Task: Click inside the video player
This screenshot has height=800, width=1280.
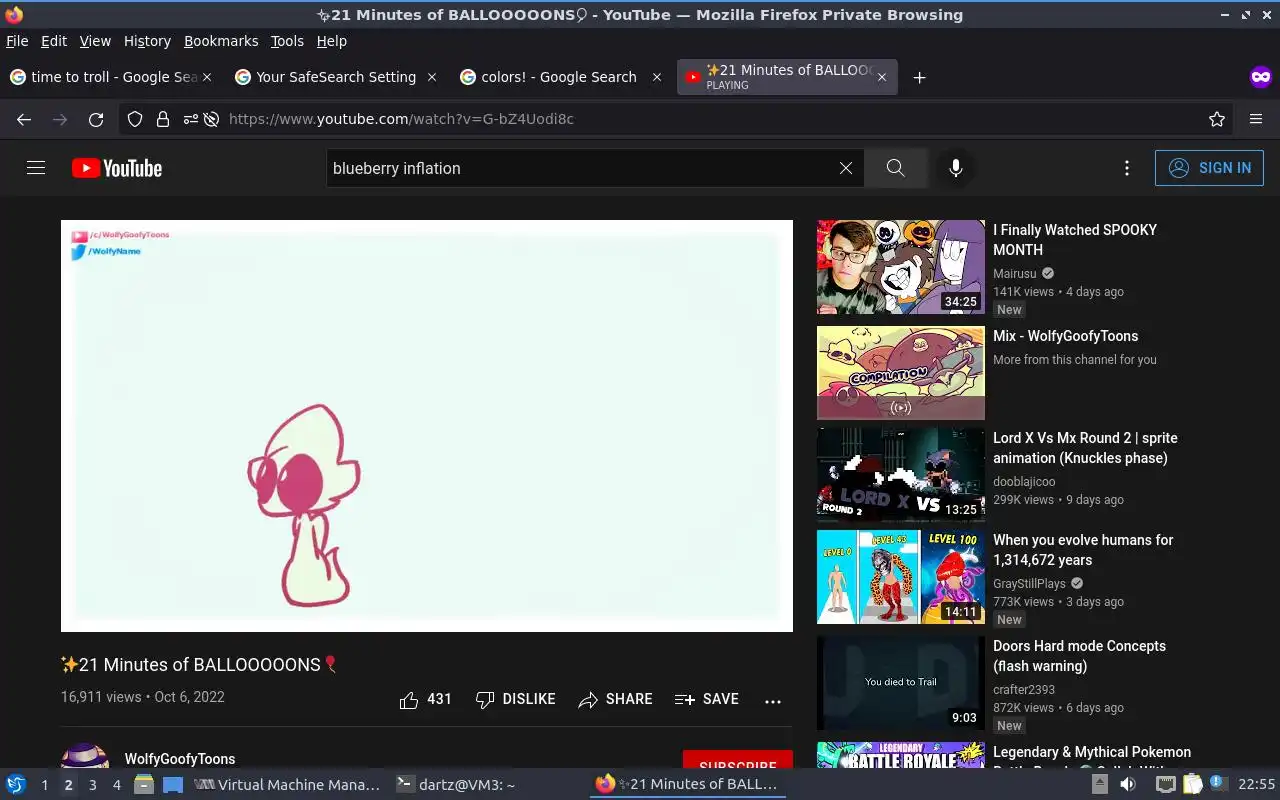Action: pyautogui.click(x=427, y=426)
